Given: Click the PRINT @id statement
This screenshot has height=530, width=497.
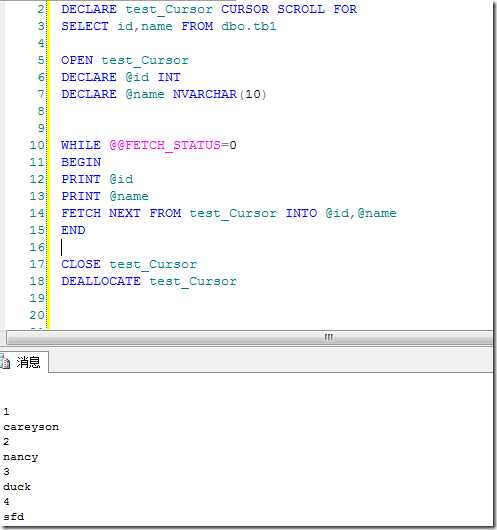Looking at the screenshot, I should [97, 179].
